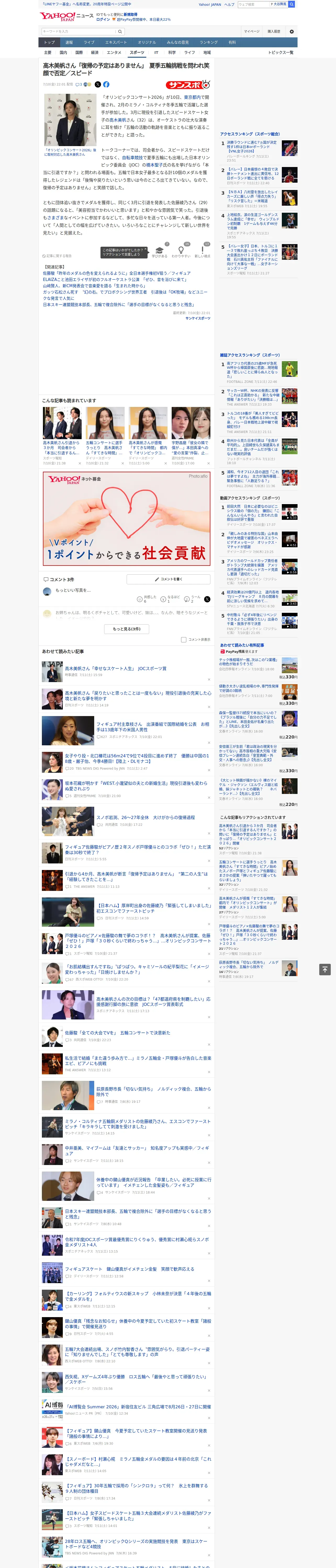Toggle the コメント非表示 checkbox
The width and height of the screenshot is (336, 1568).
point(183,639)
